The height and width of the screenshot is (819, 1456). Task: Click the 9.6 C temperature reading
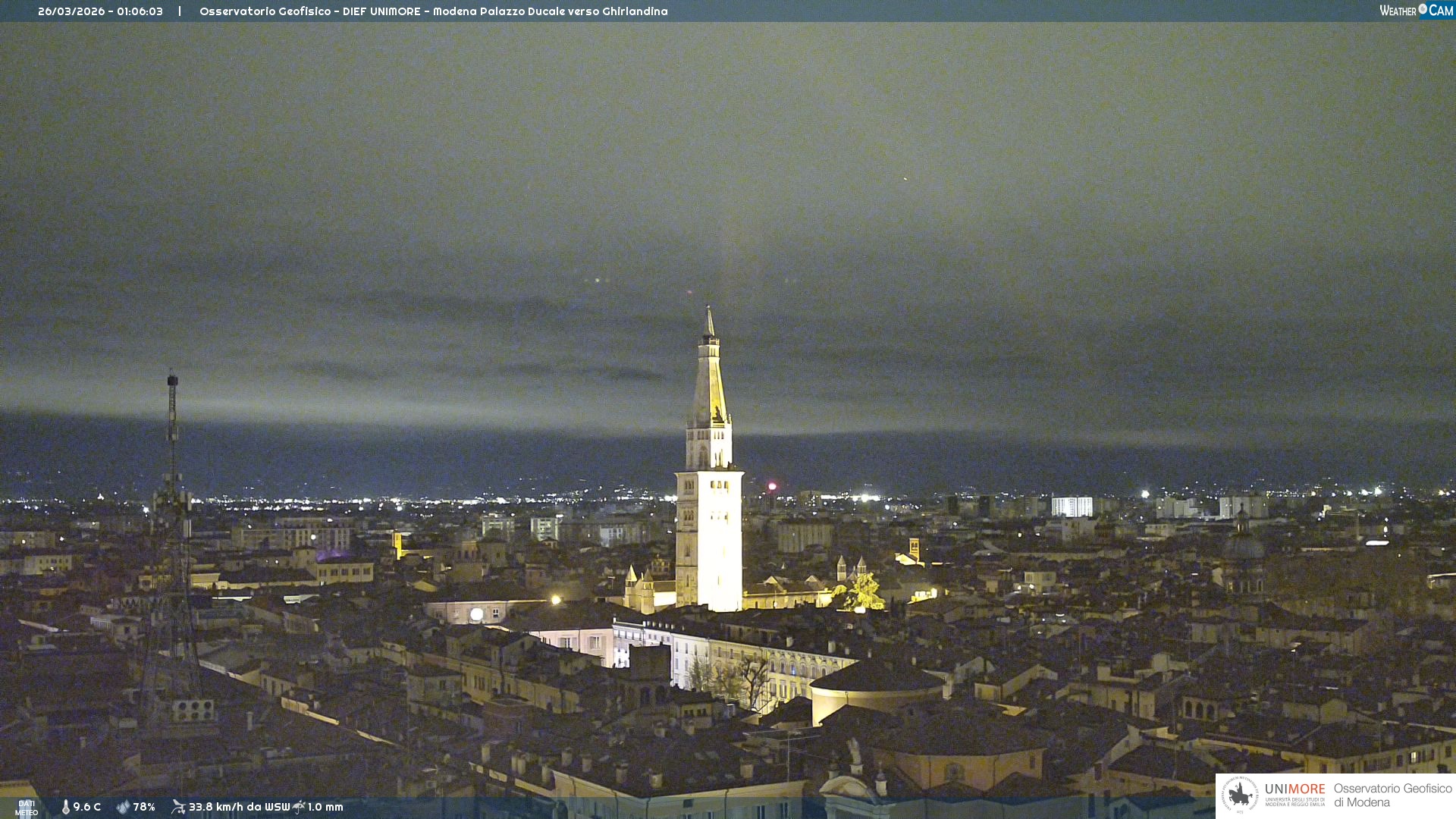[86, 807]
